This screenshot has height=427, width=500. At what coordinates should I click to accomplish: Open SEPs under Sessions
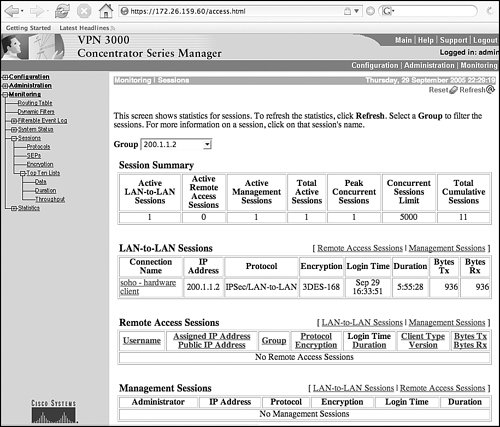tap(34, 156)
